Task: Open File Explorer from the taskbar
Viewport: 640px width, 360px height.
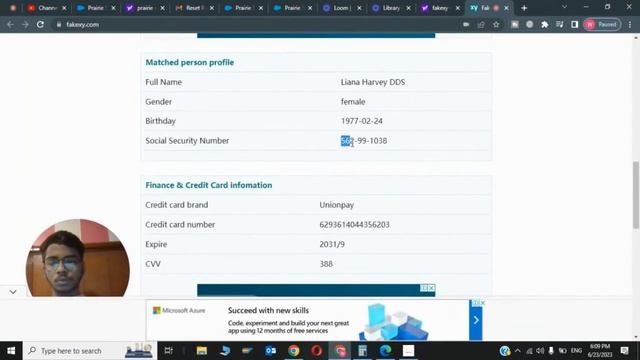Action: pyautogui.click(x=202, y=351)
